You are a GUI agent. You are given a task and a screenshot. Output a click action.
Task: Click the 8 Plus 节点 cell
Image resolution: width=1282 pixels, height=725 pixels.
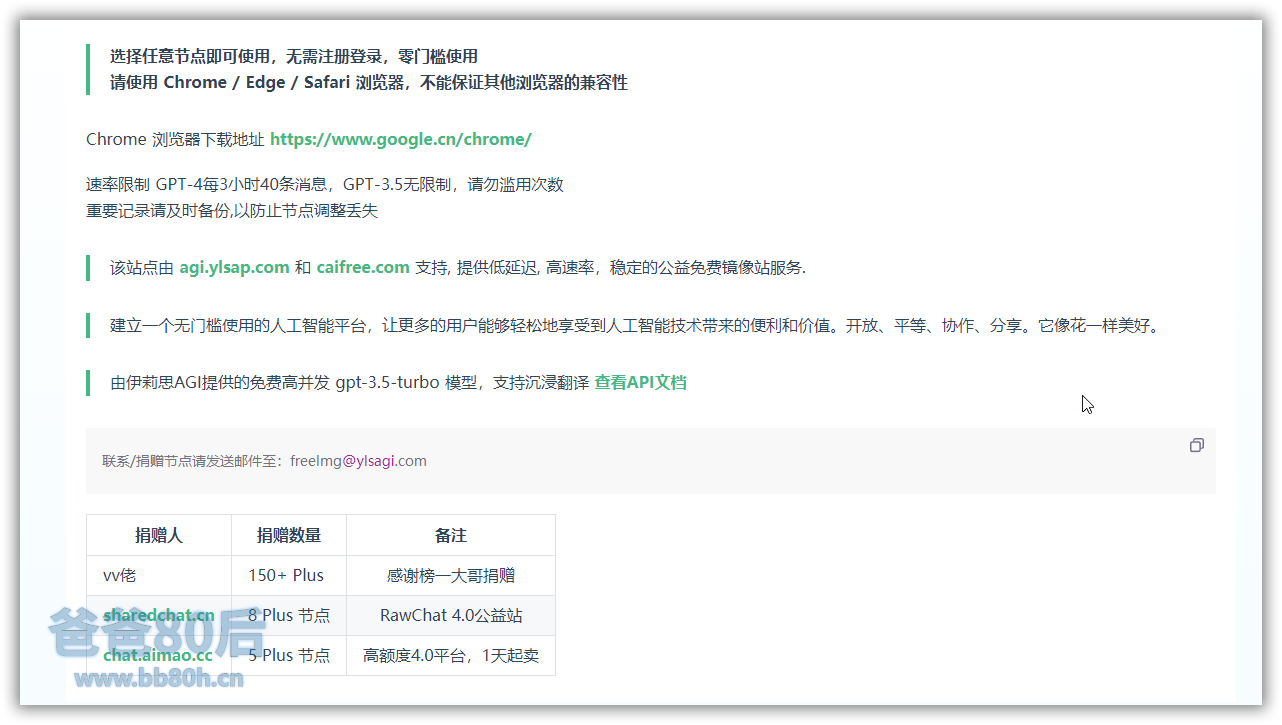(x=289, y=615)
